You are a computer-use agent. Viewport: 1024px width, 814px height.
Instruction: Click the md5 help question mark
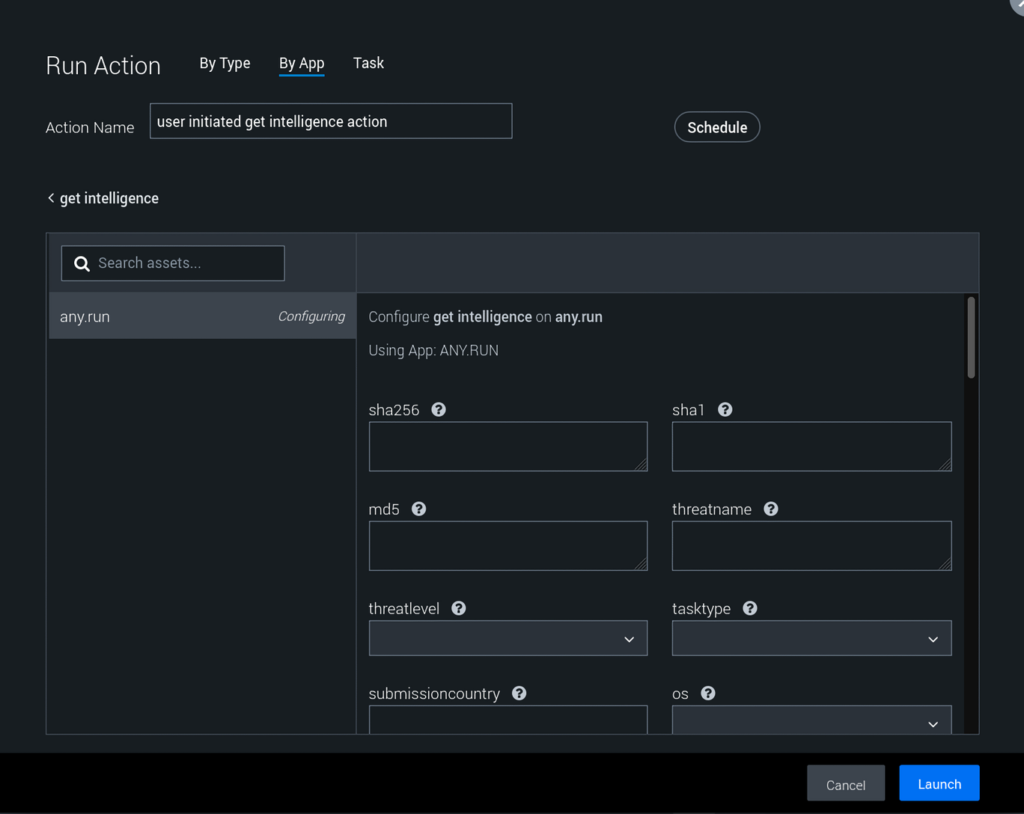[x=419, y=509]
